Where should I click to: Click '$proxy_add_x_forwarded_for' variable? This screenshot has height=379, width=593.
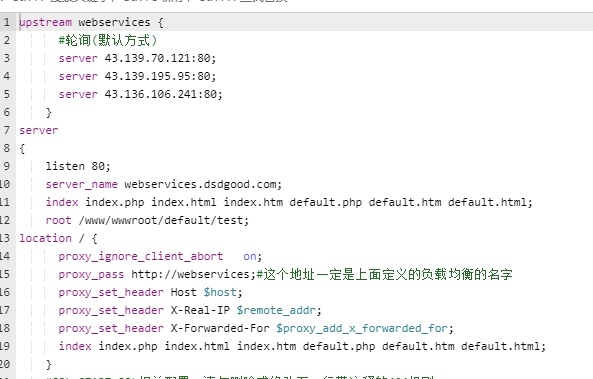[362, 328]
